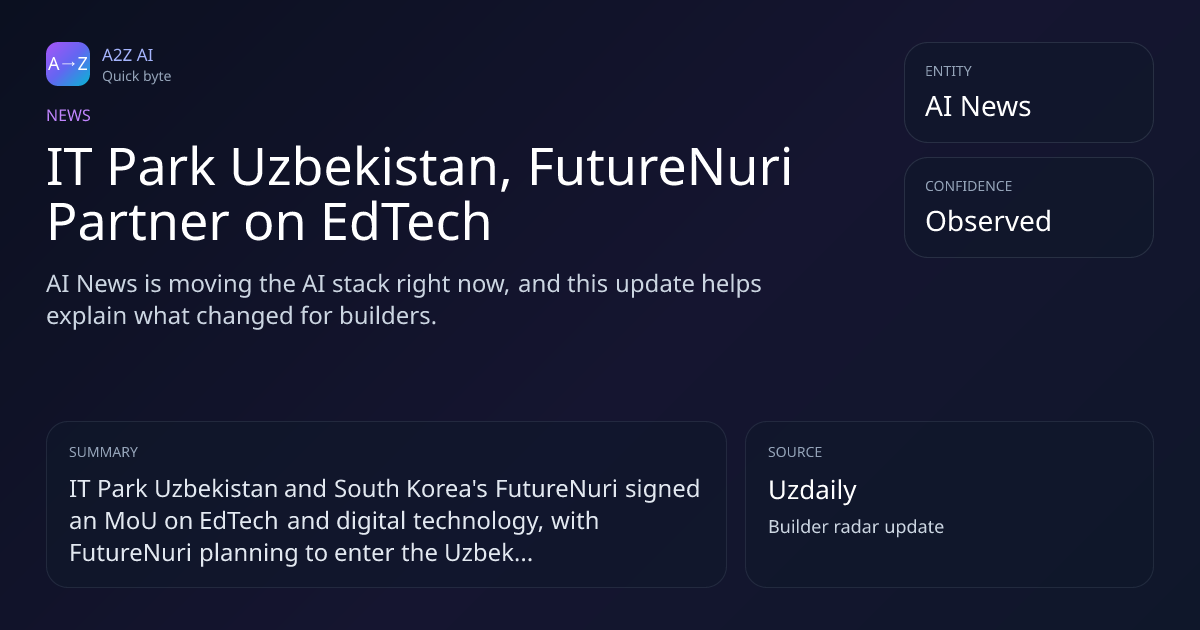Viewport: 1200px width, 630px height.
Task: Open the Confidence card showing Observed
Action: [1028, 207]
